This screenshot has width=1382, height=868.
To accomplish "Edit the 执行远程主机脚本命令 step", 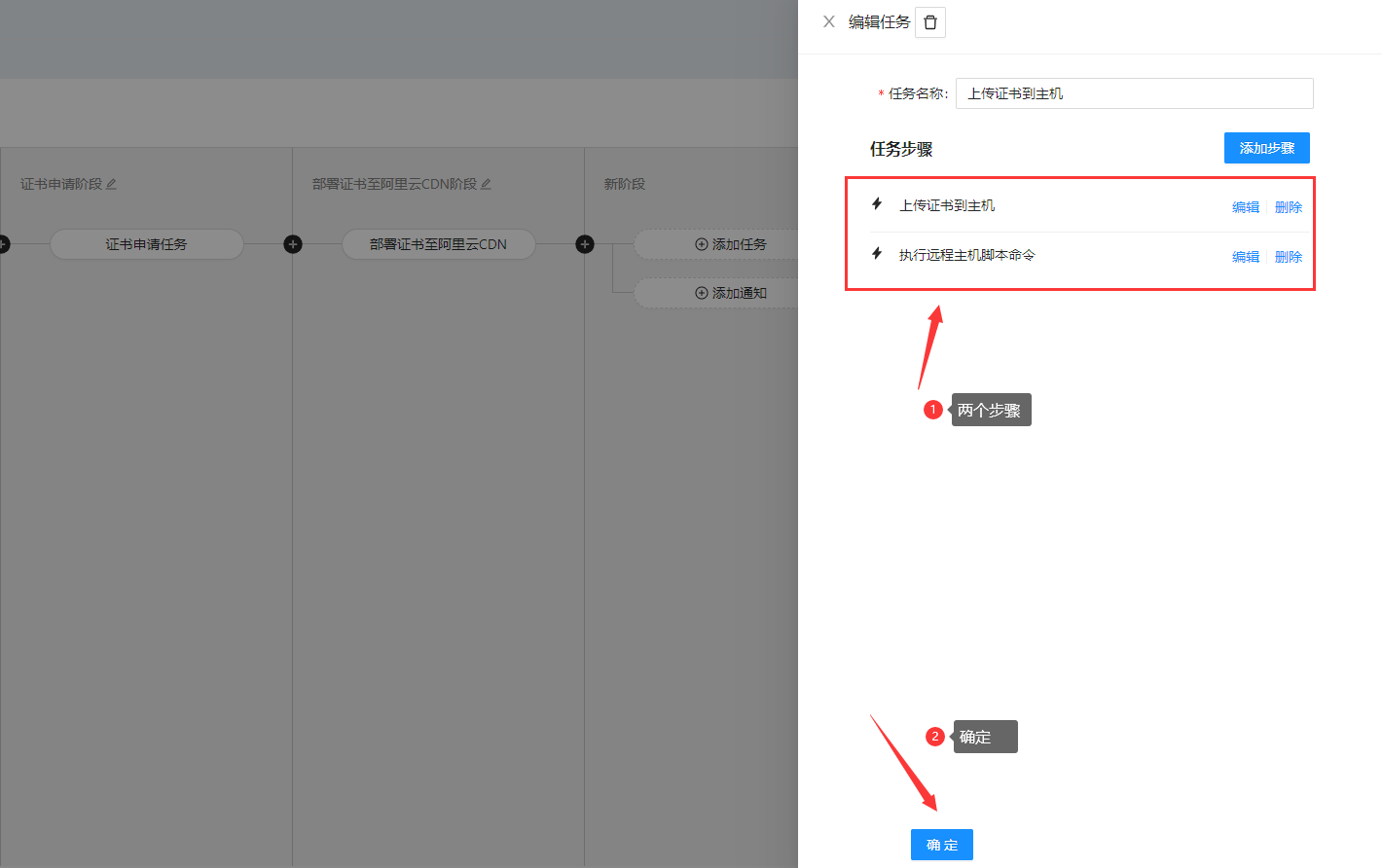I will [1245, 257].
